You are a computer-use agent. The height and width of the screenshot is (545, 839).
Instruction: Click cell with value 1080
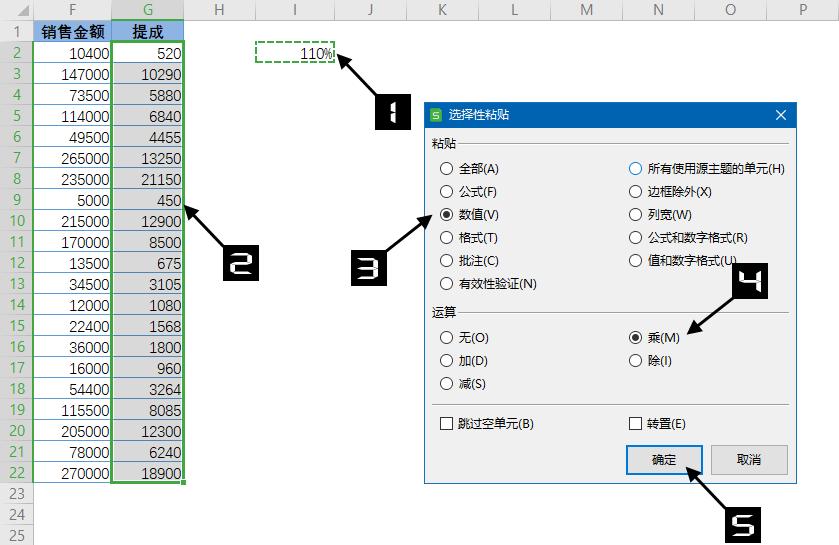coord(148,305)
